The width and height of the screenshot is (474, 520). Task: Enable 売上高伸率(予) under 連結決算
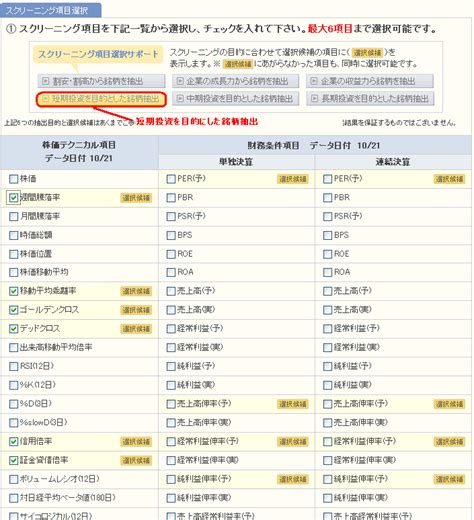[327, 404]
